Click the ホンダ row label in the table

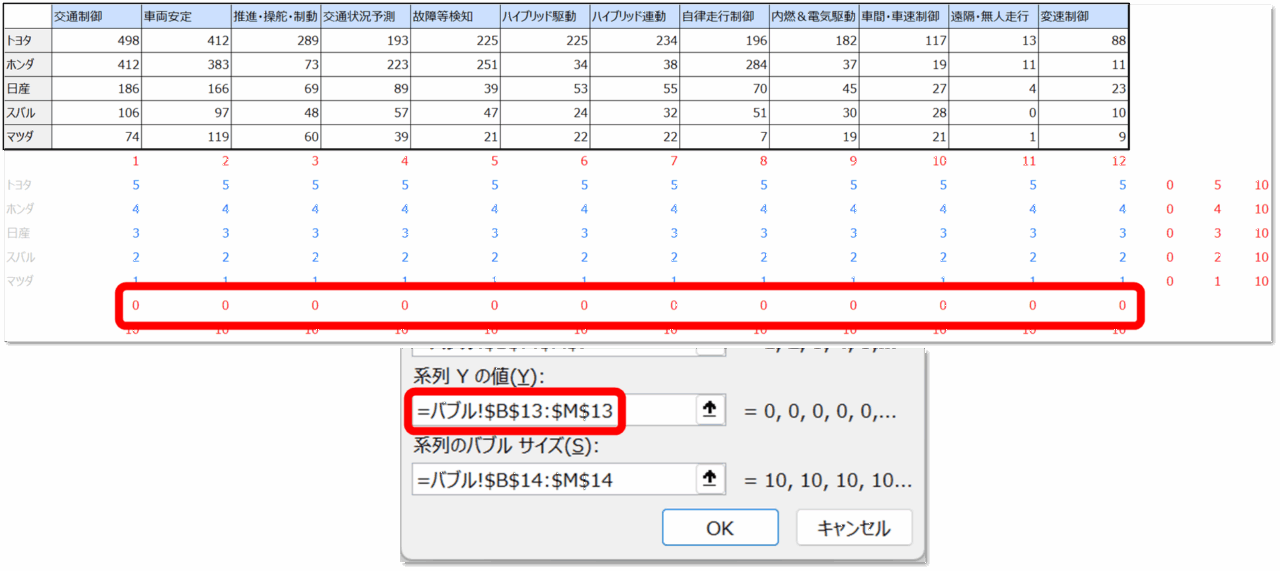click(x=27, y=65)
